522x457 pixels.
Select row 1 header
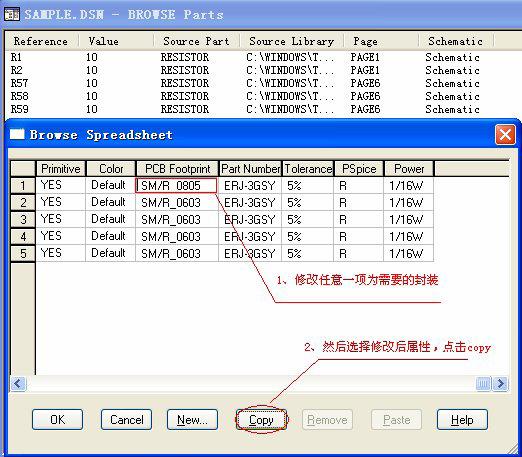pos(23,185)
